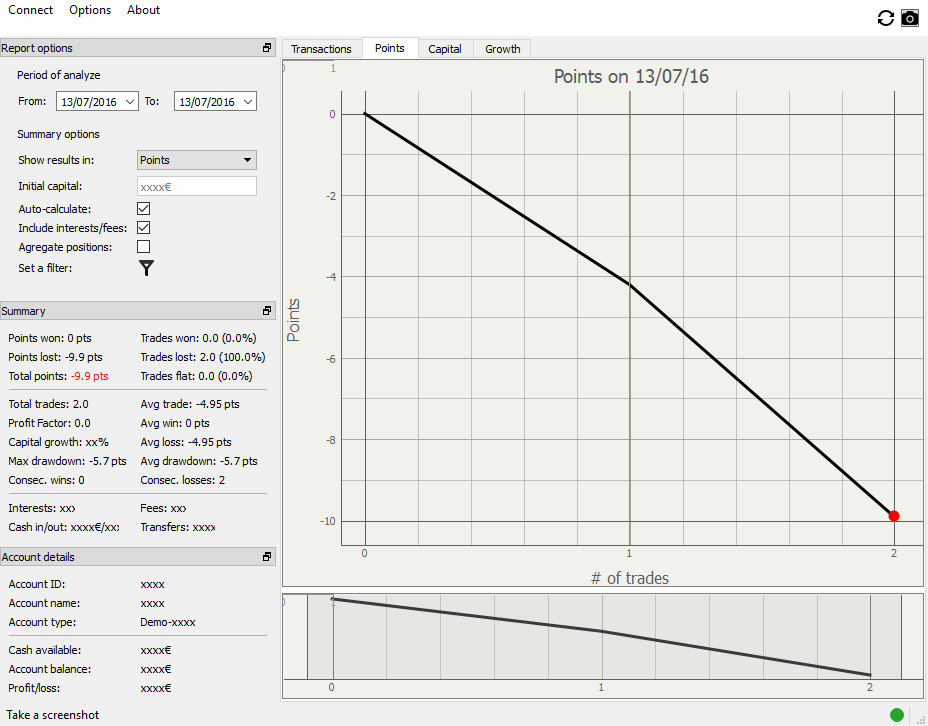
Task: Click the refresh icon at top right
Action: [885, 18]
